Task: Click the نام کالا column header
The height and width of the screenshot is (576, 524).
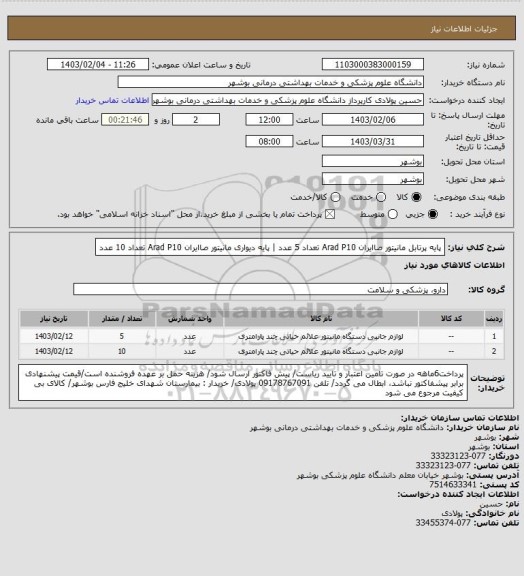Action: point(321,319)
